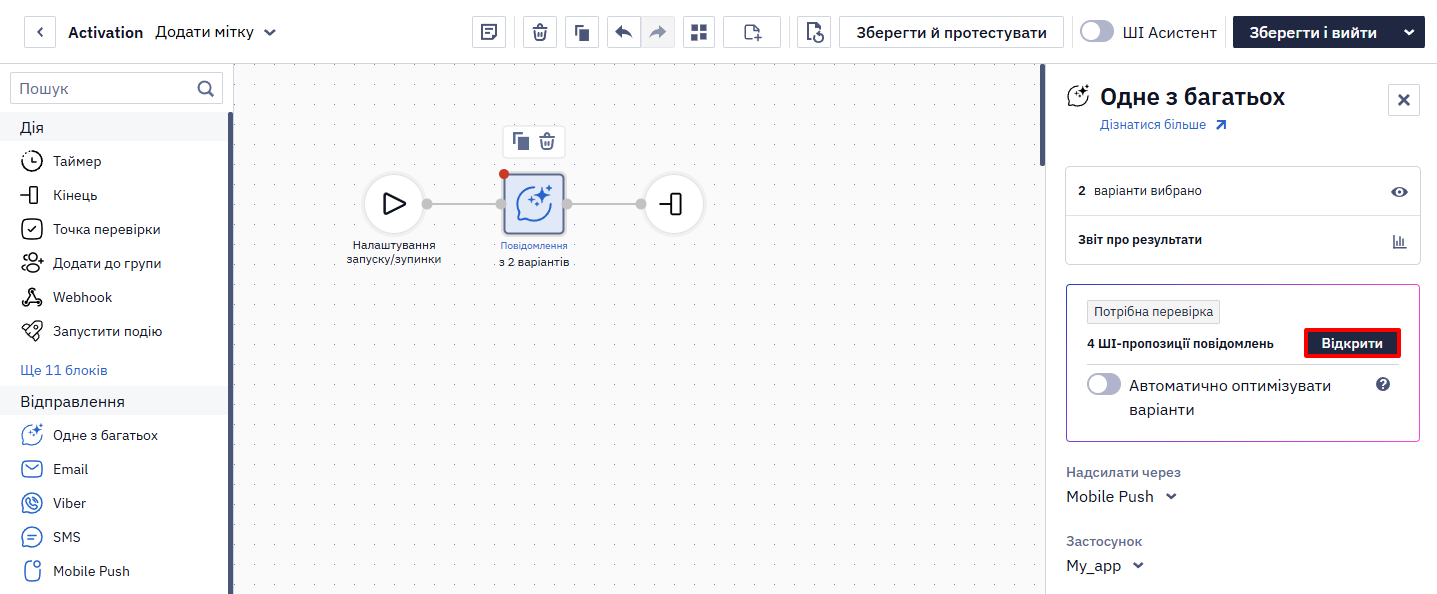The width and height of the screenshot is (1437, 594).
Task: Follow the Дізнатися більше link
Action: [1163, 125]
